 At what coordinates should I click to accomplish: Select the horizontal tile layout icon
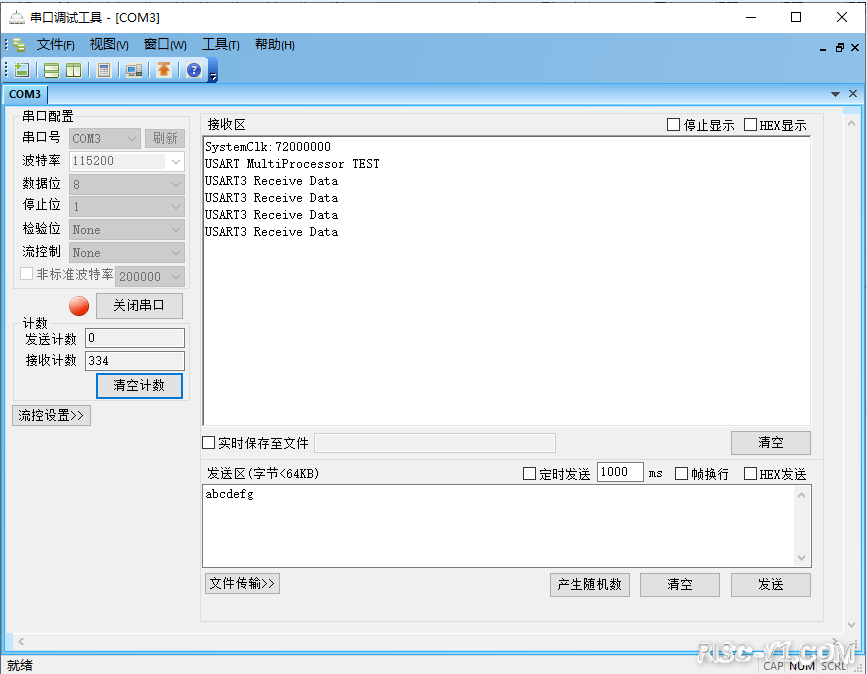pyautogui.click(x=51, y=70)
